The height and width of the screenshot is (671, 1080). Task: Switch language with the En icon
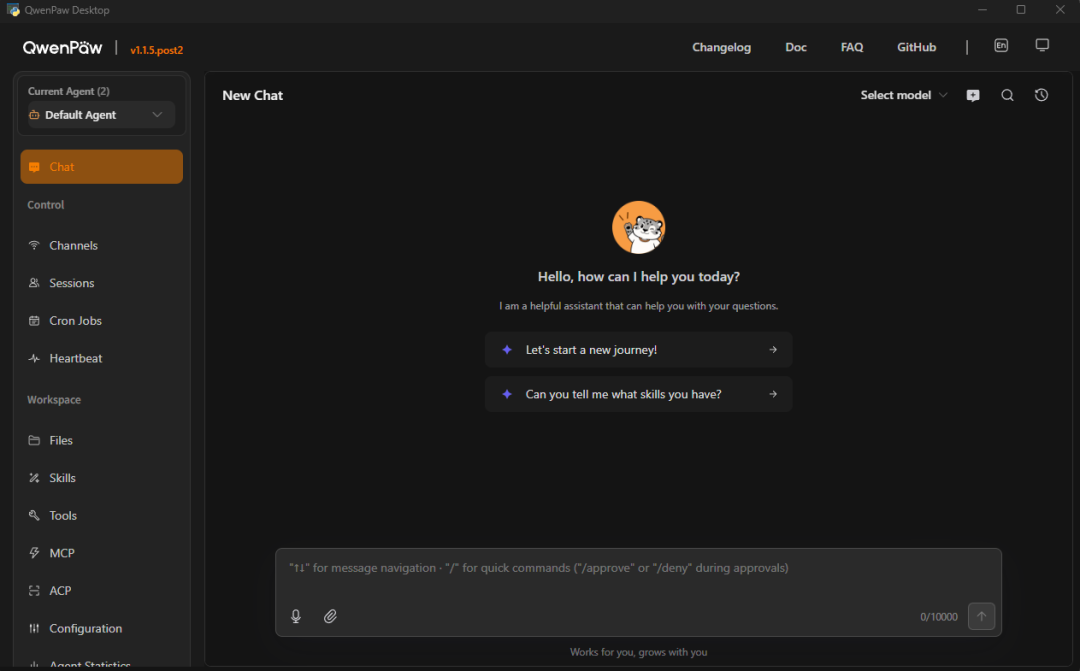coord(1001,45)
